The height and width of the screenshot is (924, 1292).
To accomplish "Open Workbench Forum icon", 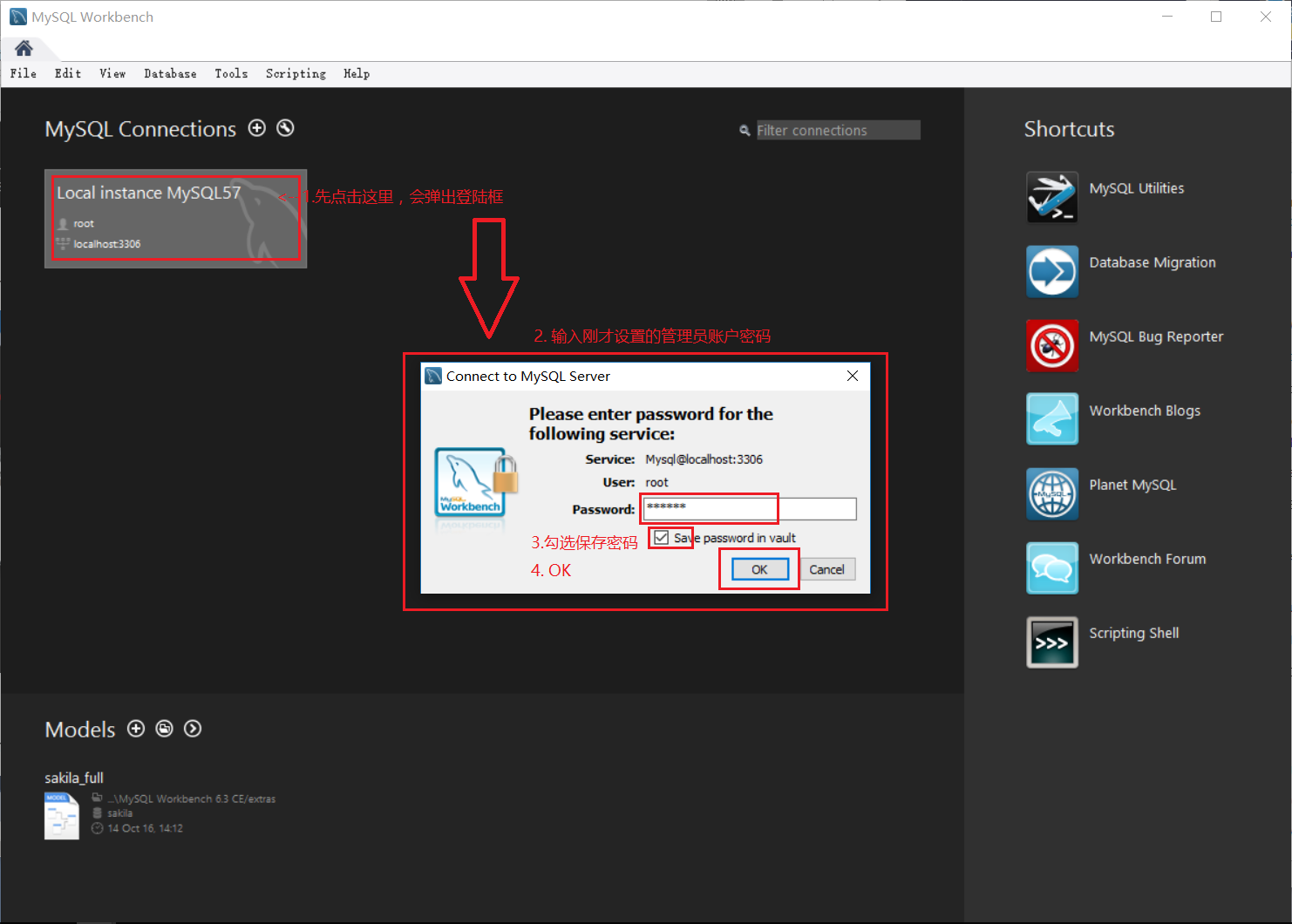I will (x=1052, y=567).
